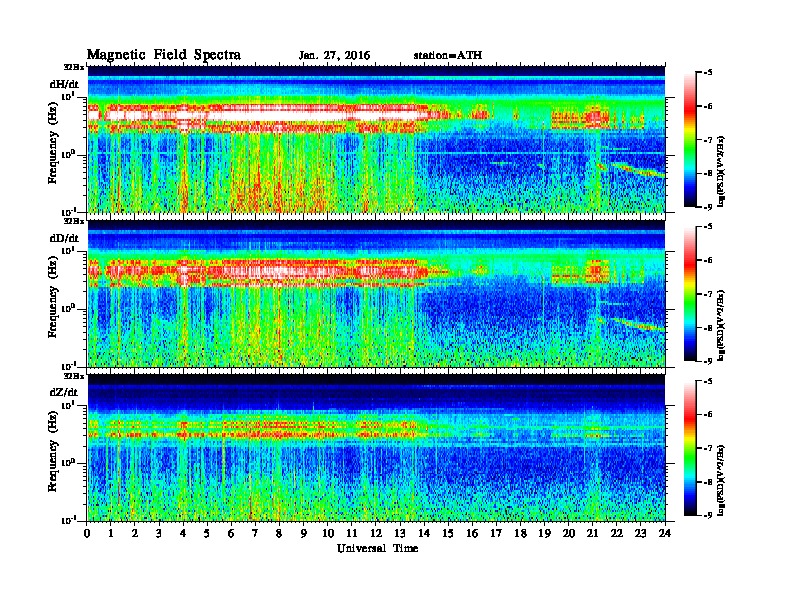This screenshot has width=792, height=612.
Task: Click the "-7" tick on dZ/dt color bar
Action: 709,448
